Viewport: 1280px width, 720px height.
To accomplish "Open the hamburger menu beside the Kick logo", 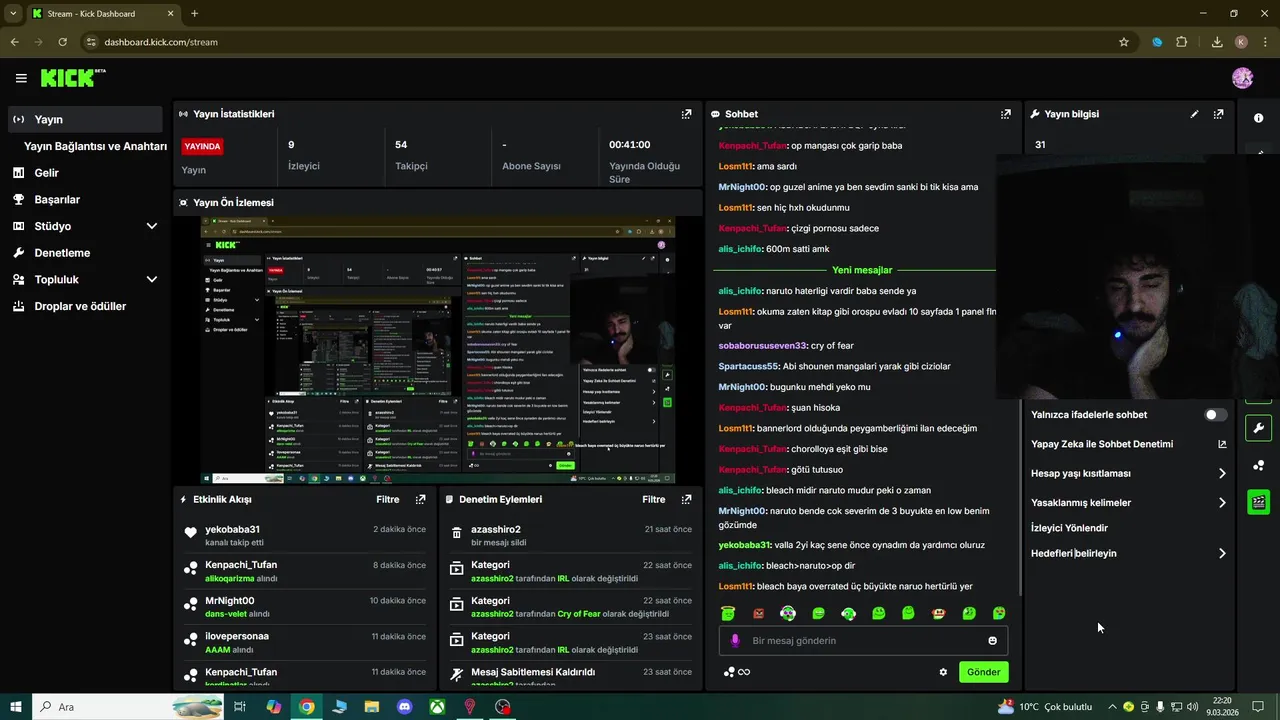I will coord(21,78).
